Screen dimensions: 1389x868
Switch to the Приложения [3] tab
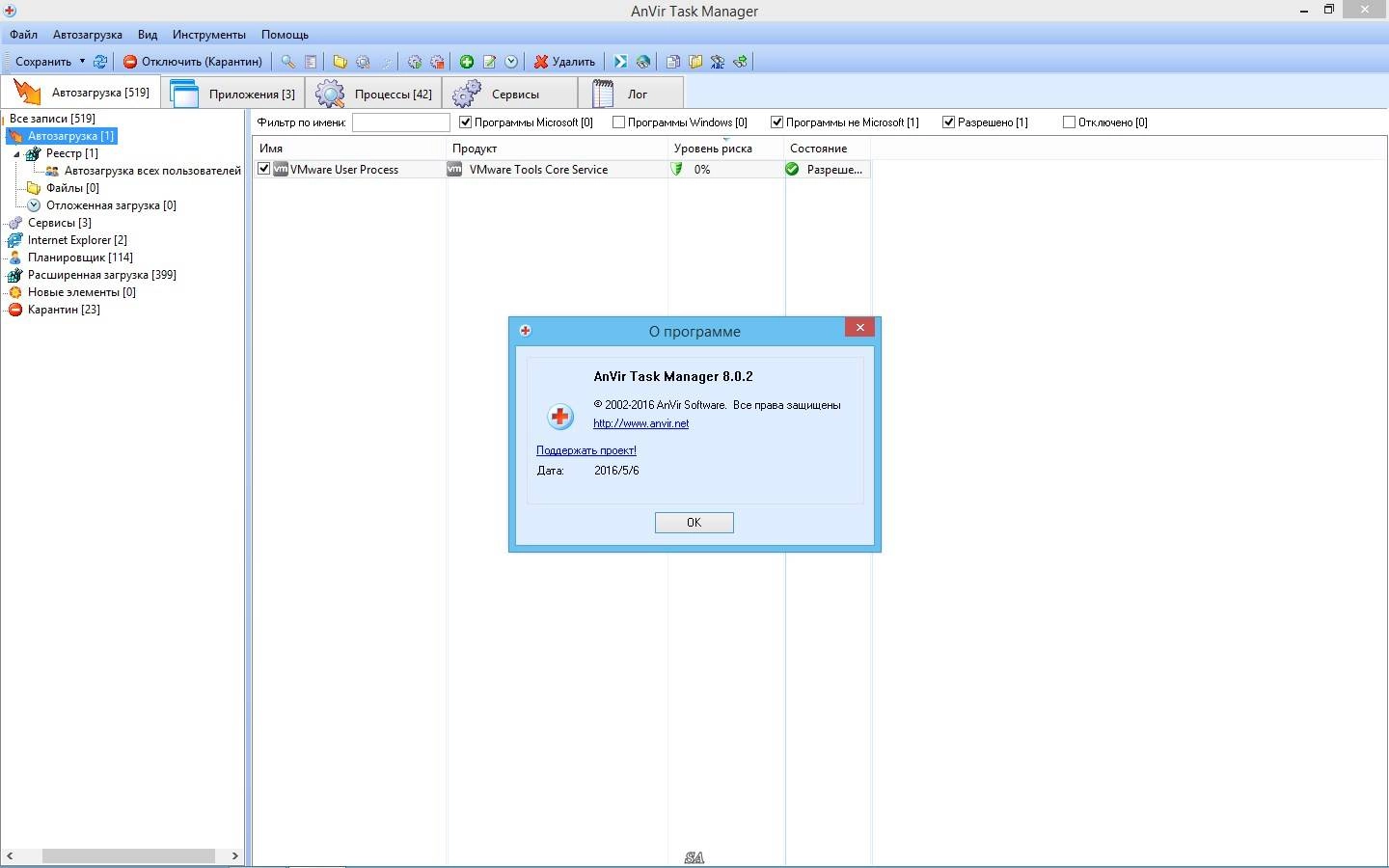234,94
